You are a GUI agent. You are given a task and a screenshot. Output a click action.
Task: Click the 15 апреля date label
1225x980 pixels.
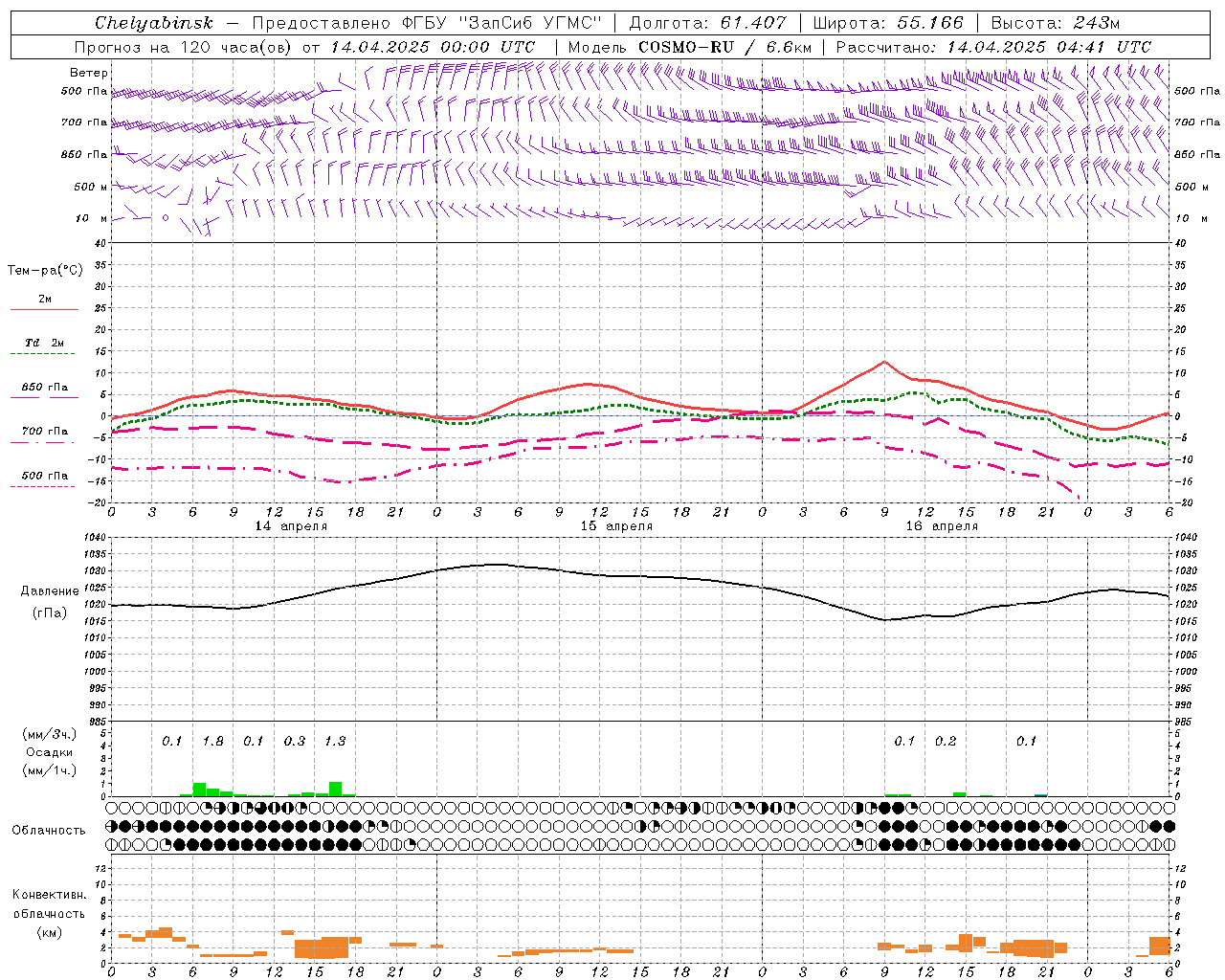pyautogui.click(x=616, y=526)
